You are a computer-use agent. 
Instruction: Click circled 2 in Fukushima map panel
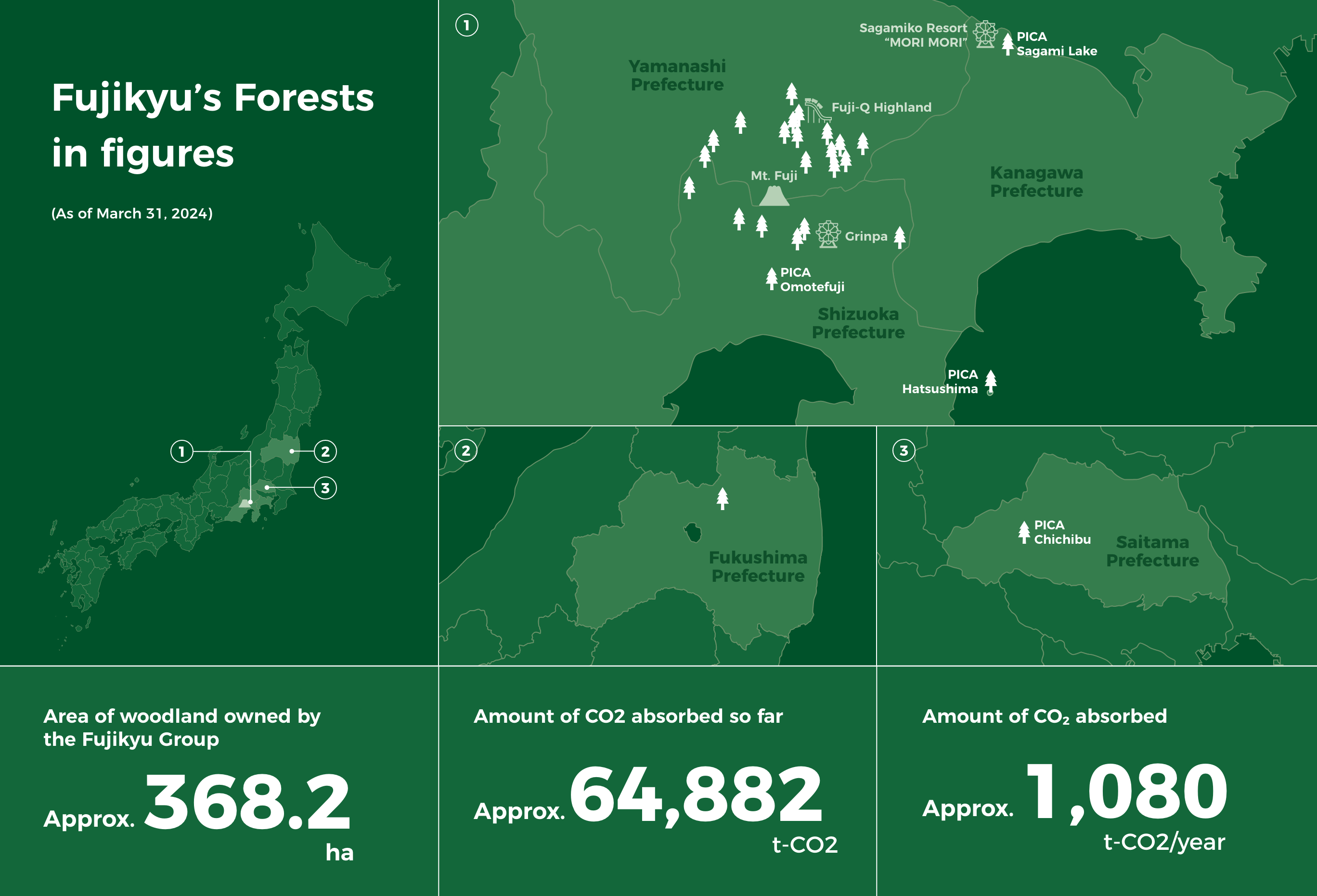[x=466, y=451]
